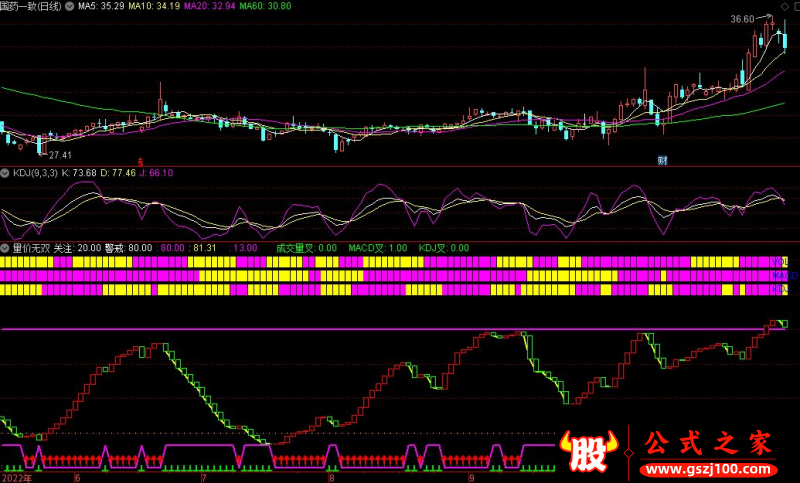Click the magenta 13.00 value
The image size is (800, 483).
click(245, 248)
